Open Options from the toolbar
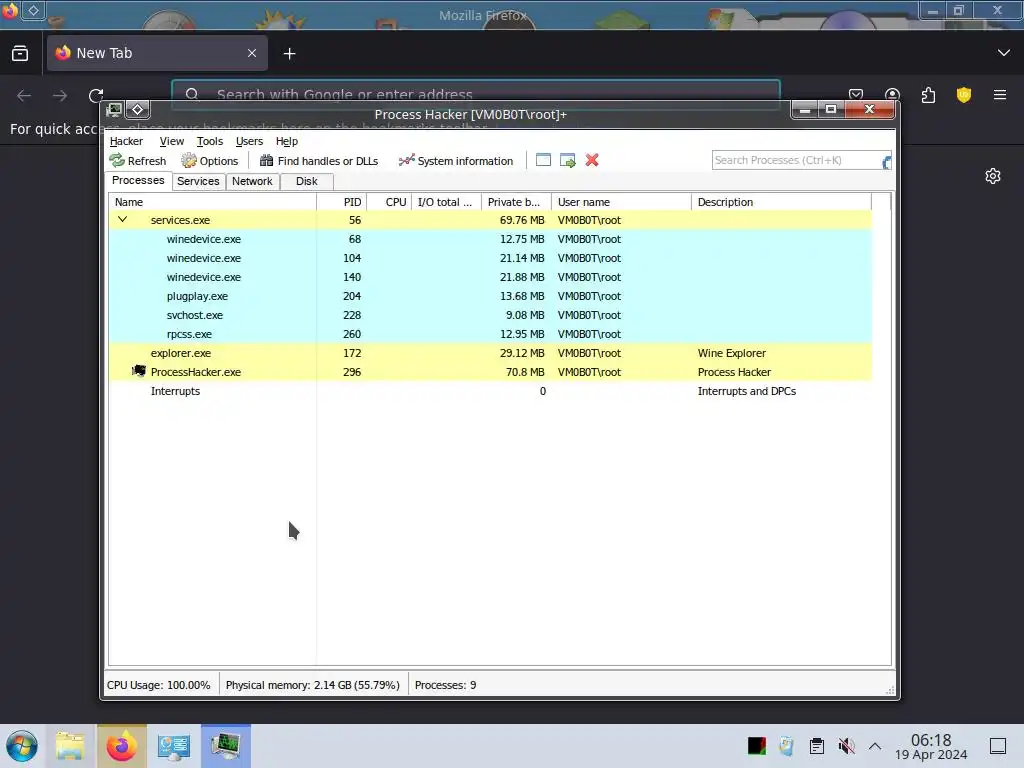1024x768 pixels. coord(210,161)
